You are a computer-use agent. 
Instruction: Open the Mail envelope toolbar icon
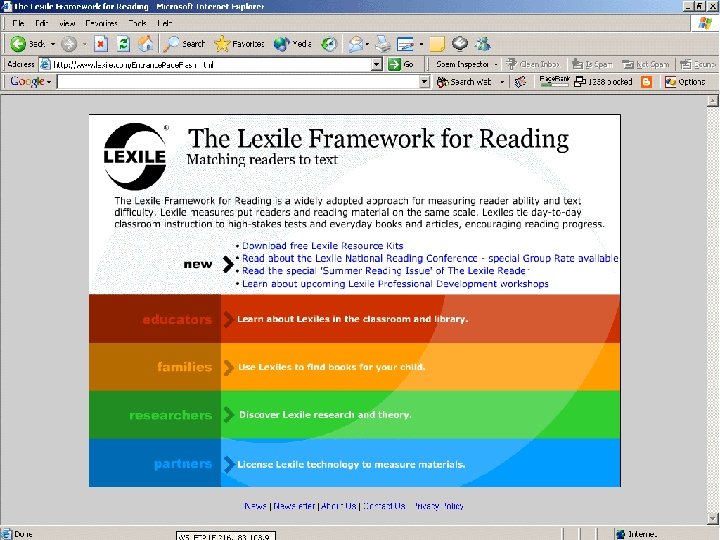(355, 44)
